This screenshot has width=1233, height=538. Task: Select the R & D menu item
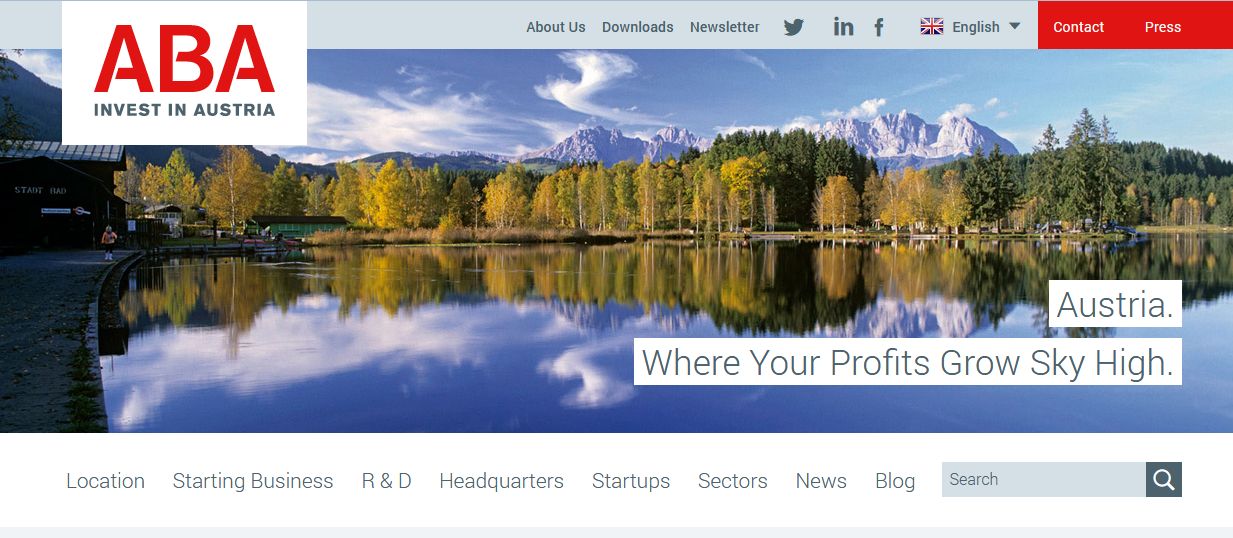[386, 481]
